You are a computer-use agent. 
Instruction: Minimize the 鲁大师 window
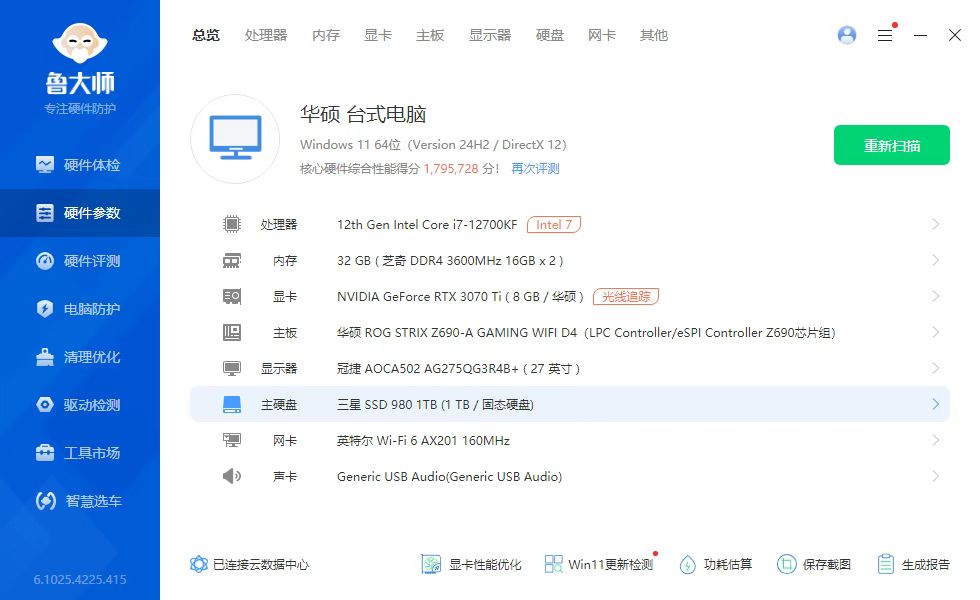(920, 35)
